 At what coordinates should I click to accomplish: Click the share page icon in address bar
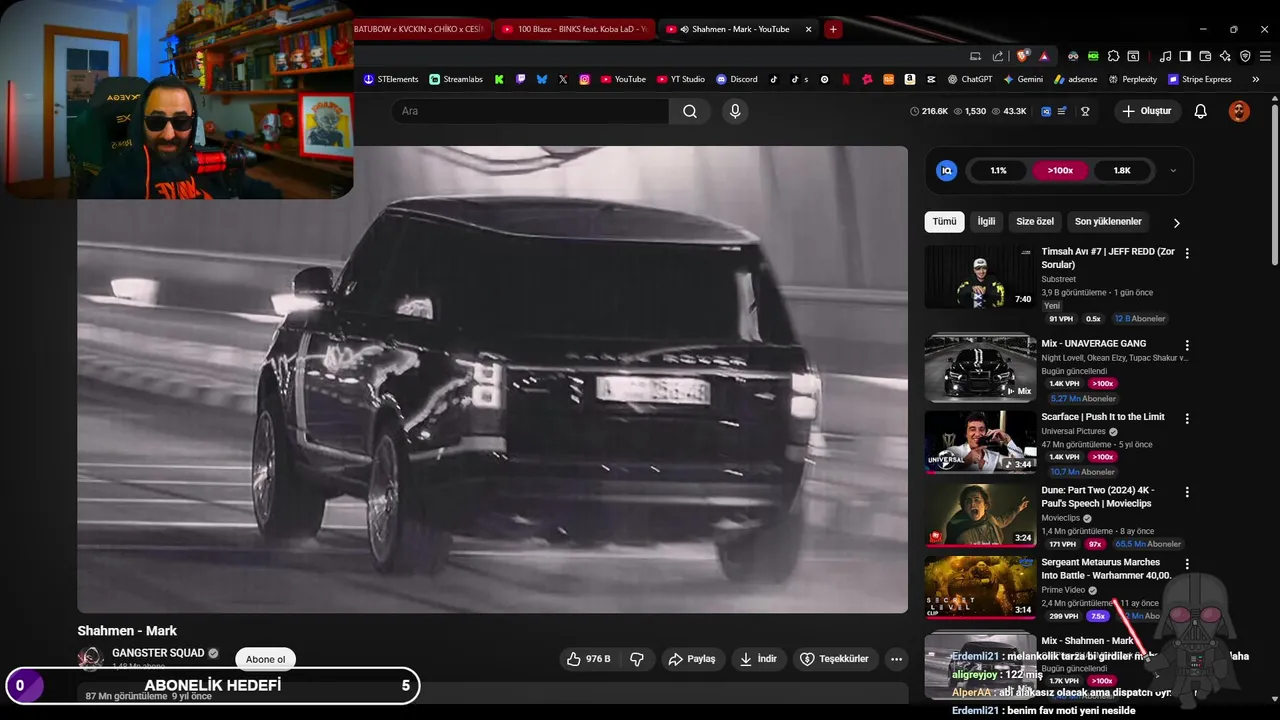coord(998,57)
